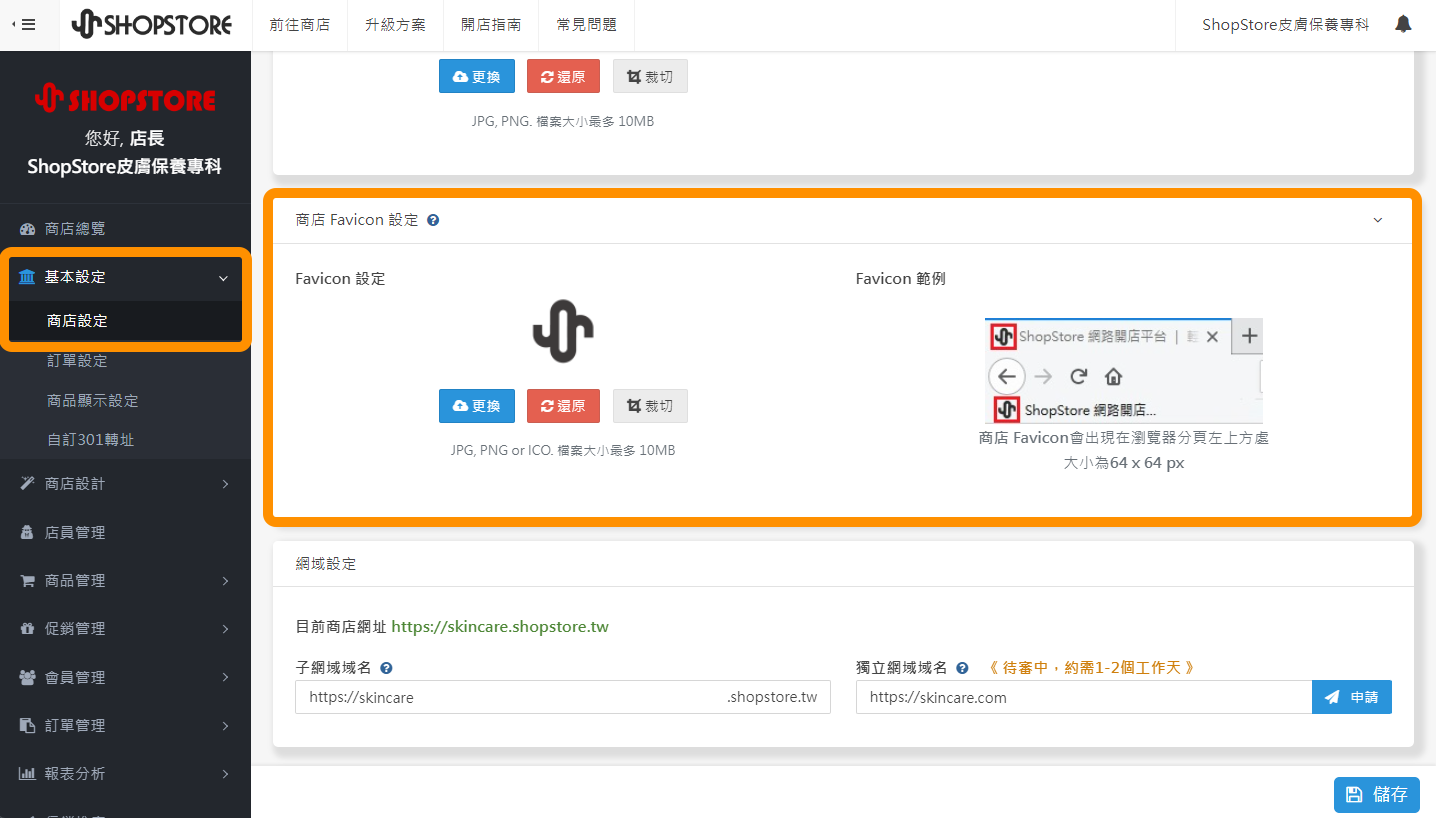This screenshot has width=1436, height=818.
Task: Open 店員管理 in the sidebar
Action: point(125,533)
